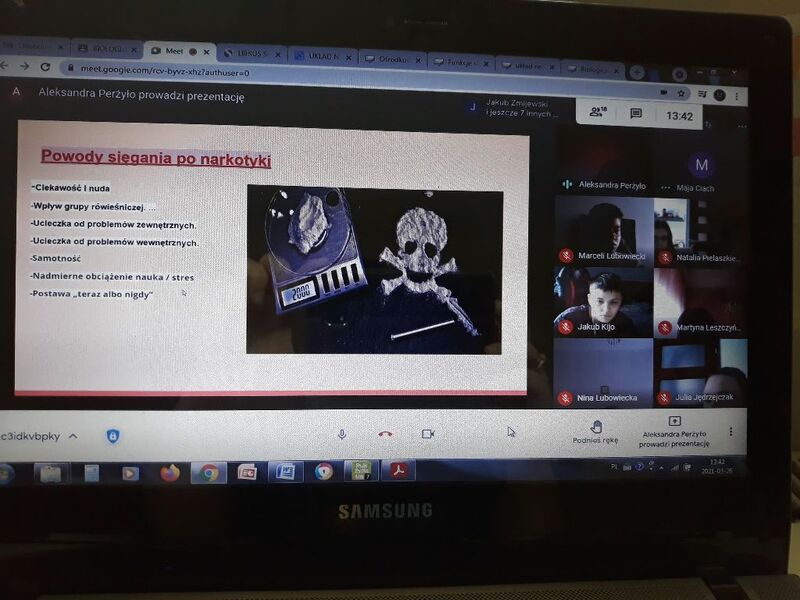Toggle the camera in the meeting bar
800x600 pixels.
(428, 434)
